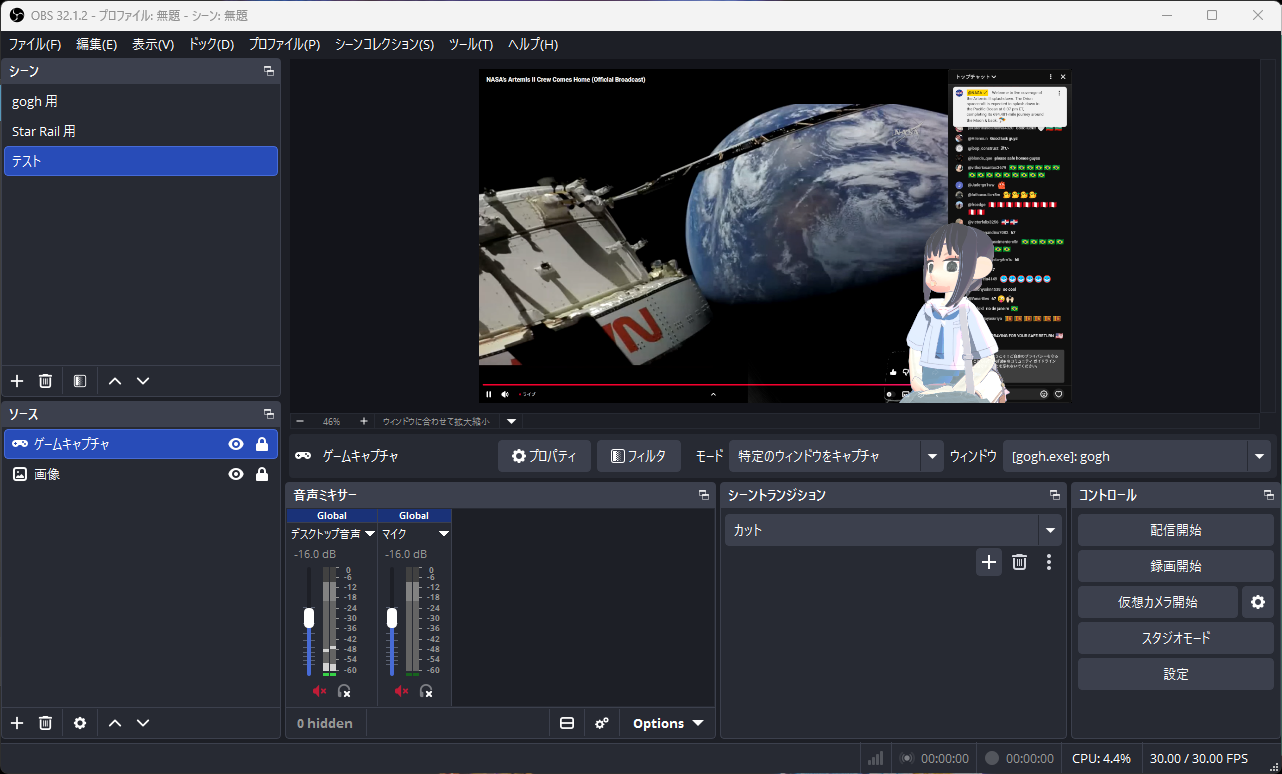This screenshot has width=1282, height=774.
Task: Open preview scaling dropdown arrow
Action: point(512,421)
